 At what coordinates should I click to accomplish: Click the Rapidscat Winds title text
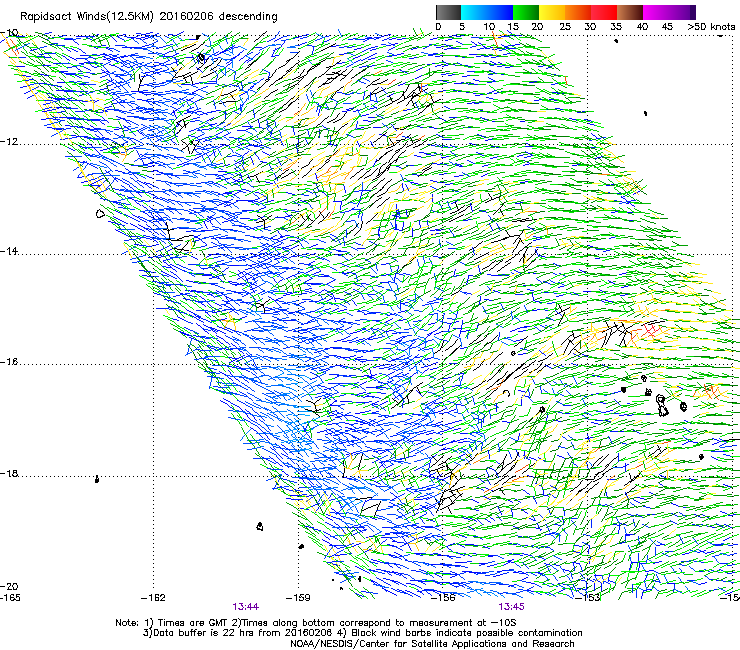coord(149,17)
